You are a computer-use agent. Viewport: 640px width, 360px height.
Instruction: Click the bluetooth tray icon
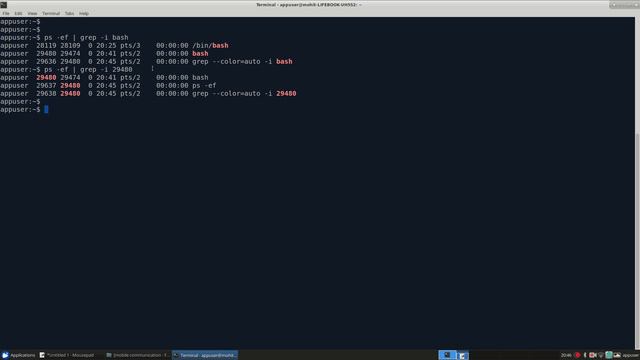585,355
